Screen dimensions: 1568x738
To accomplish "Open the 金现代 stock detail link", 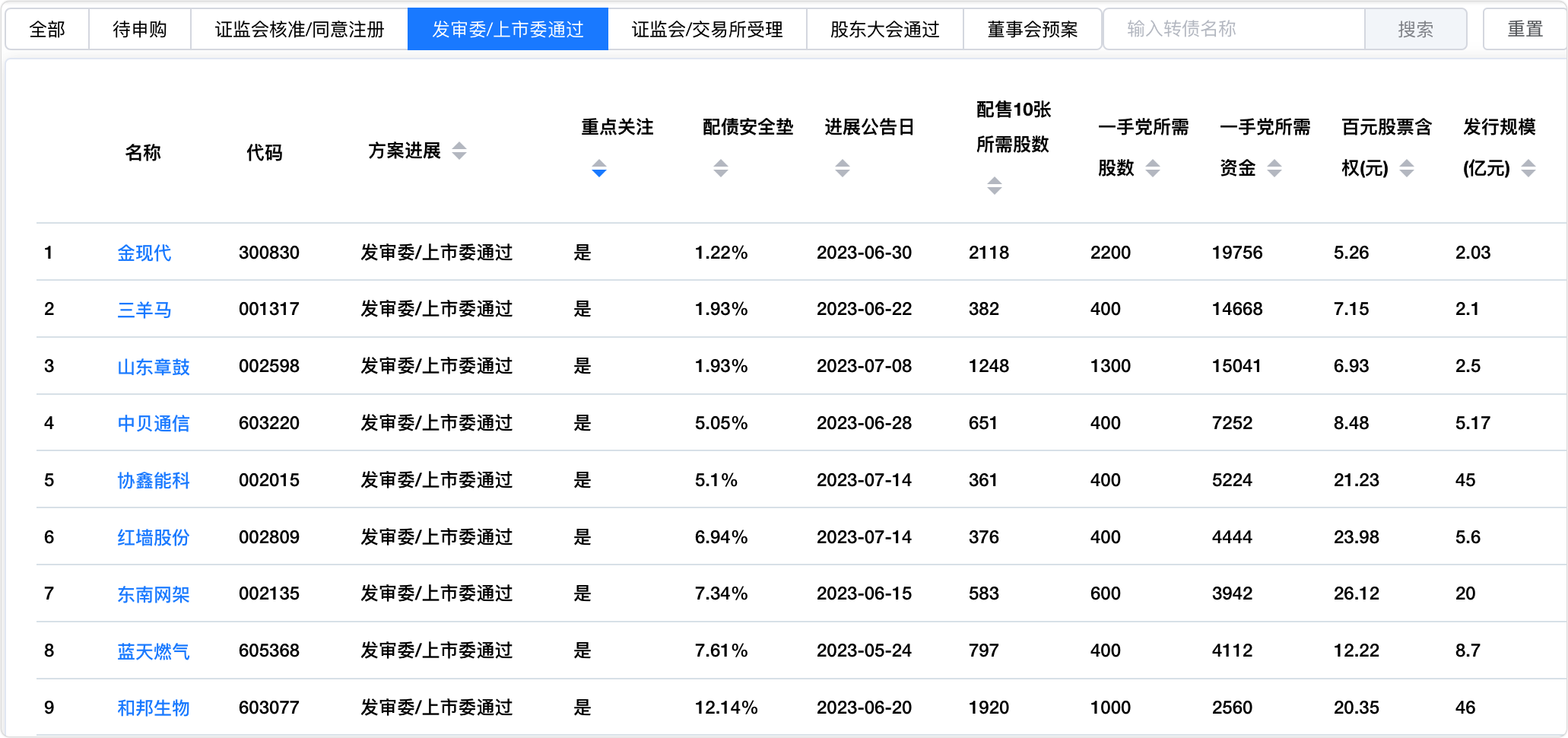I will (143, 253).
